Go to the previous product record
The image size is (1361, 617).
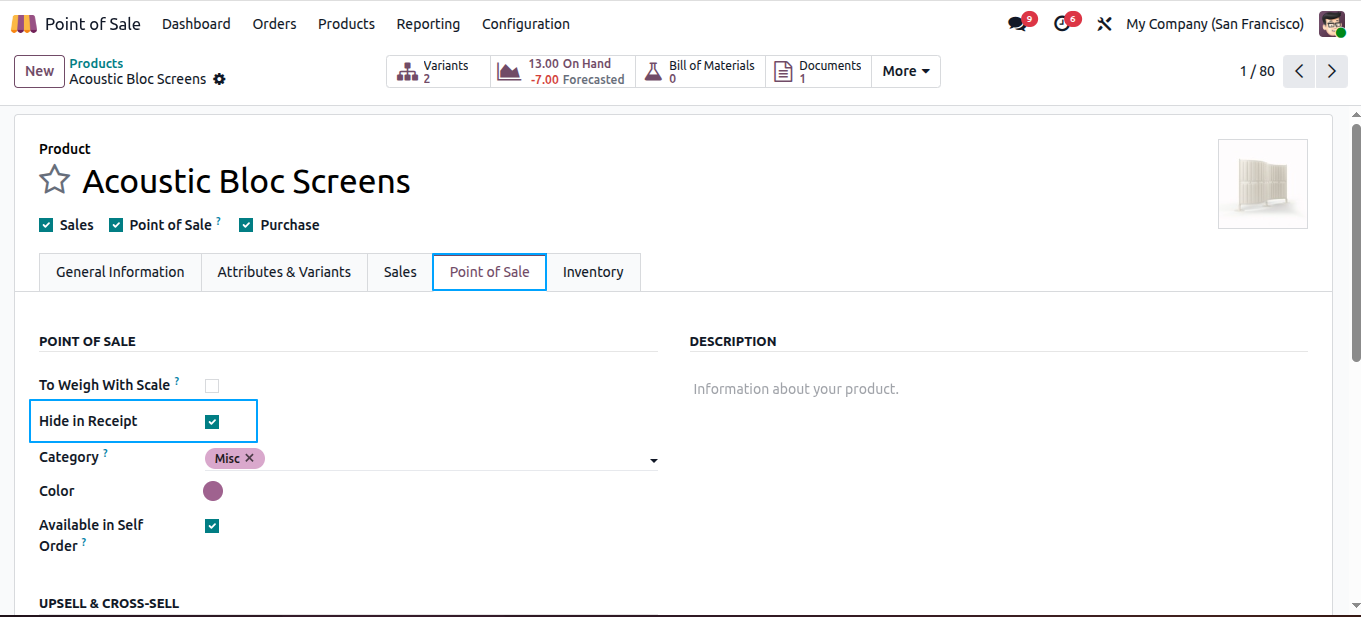click(1299, 71)
